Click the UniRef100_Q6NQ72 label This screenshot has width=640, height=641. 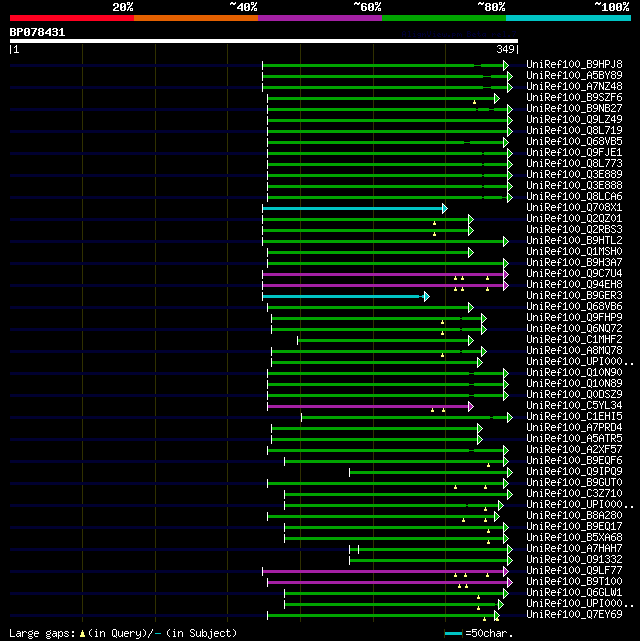click(574, 329)
